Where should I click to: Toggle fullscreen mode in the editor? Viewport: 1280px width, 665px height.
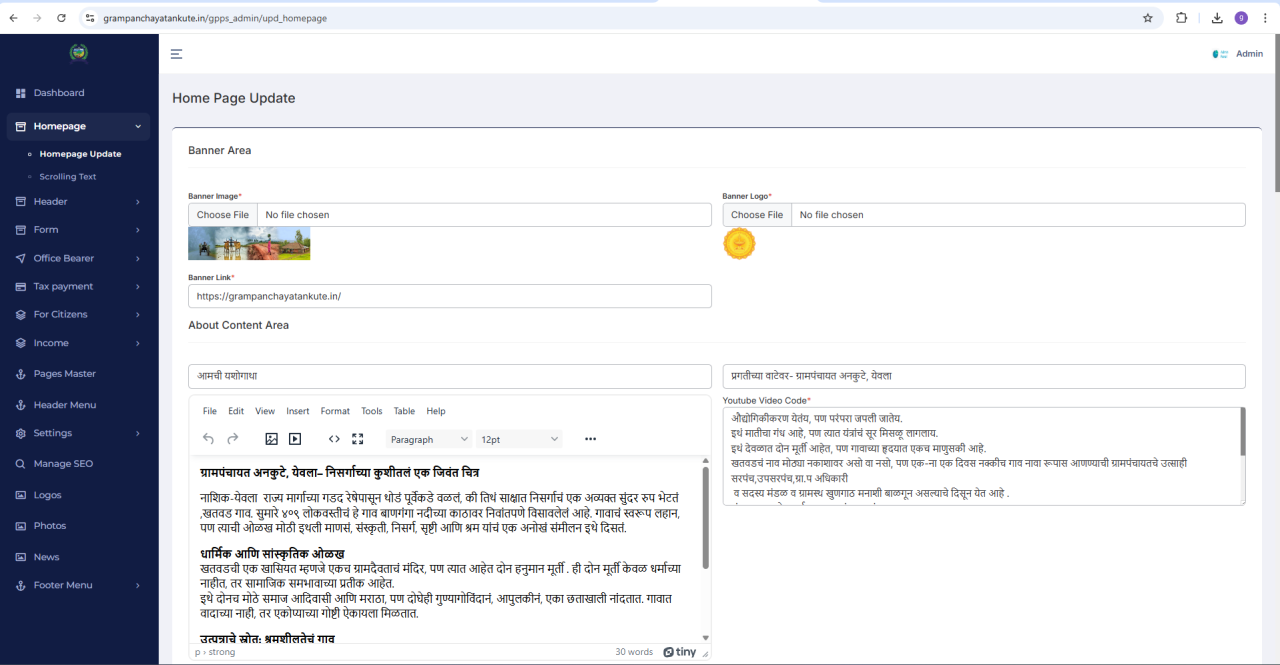358,439
